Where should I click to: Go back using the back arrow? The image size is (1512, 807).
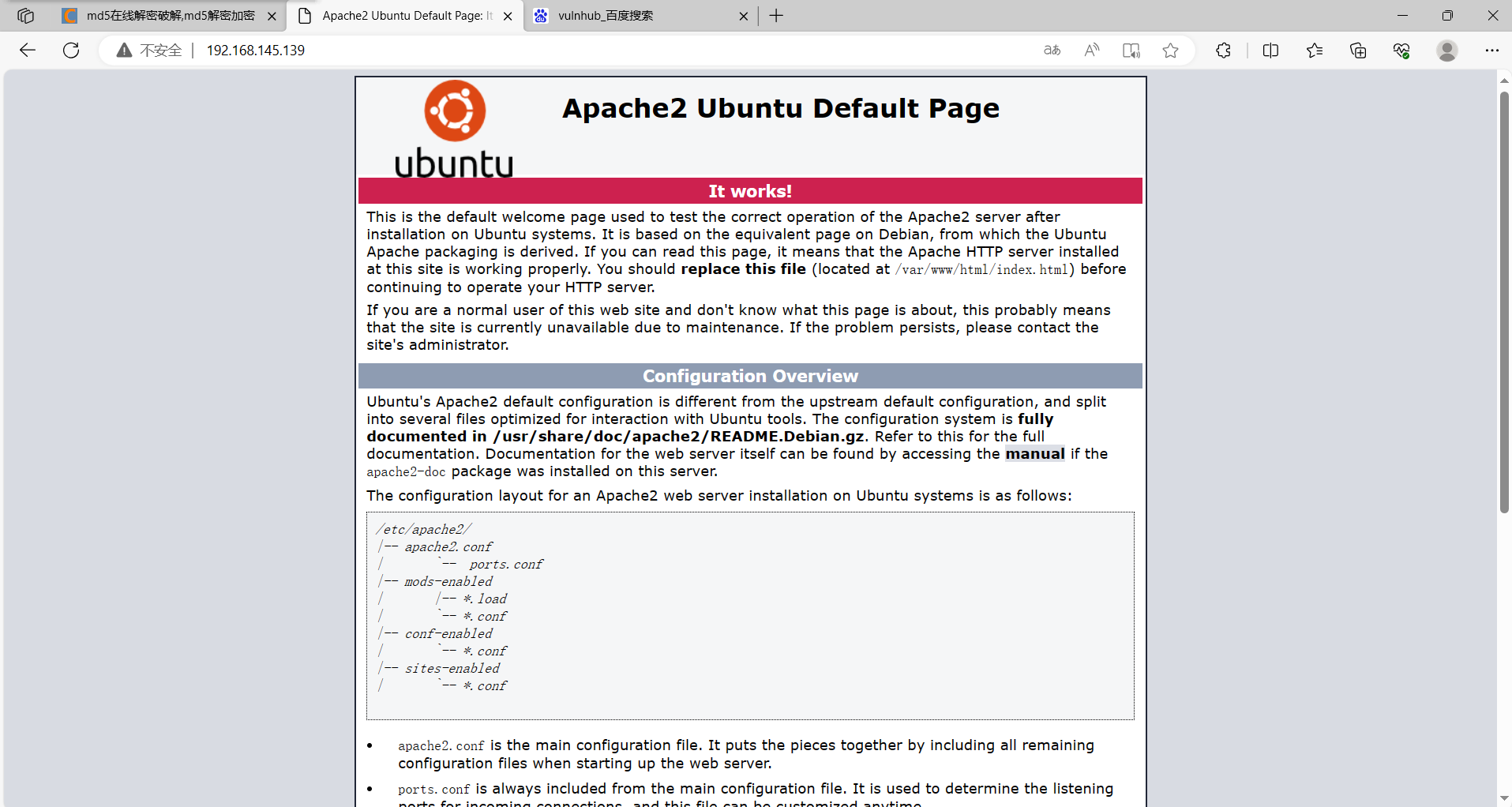(28, 51)
